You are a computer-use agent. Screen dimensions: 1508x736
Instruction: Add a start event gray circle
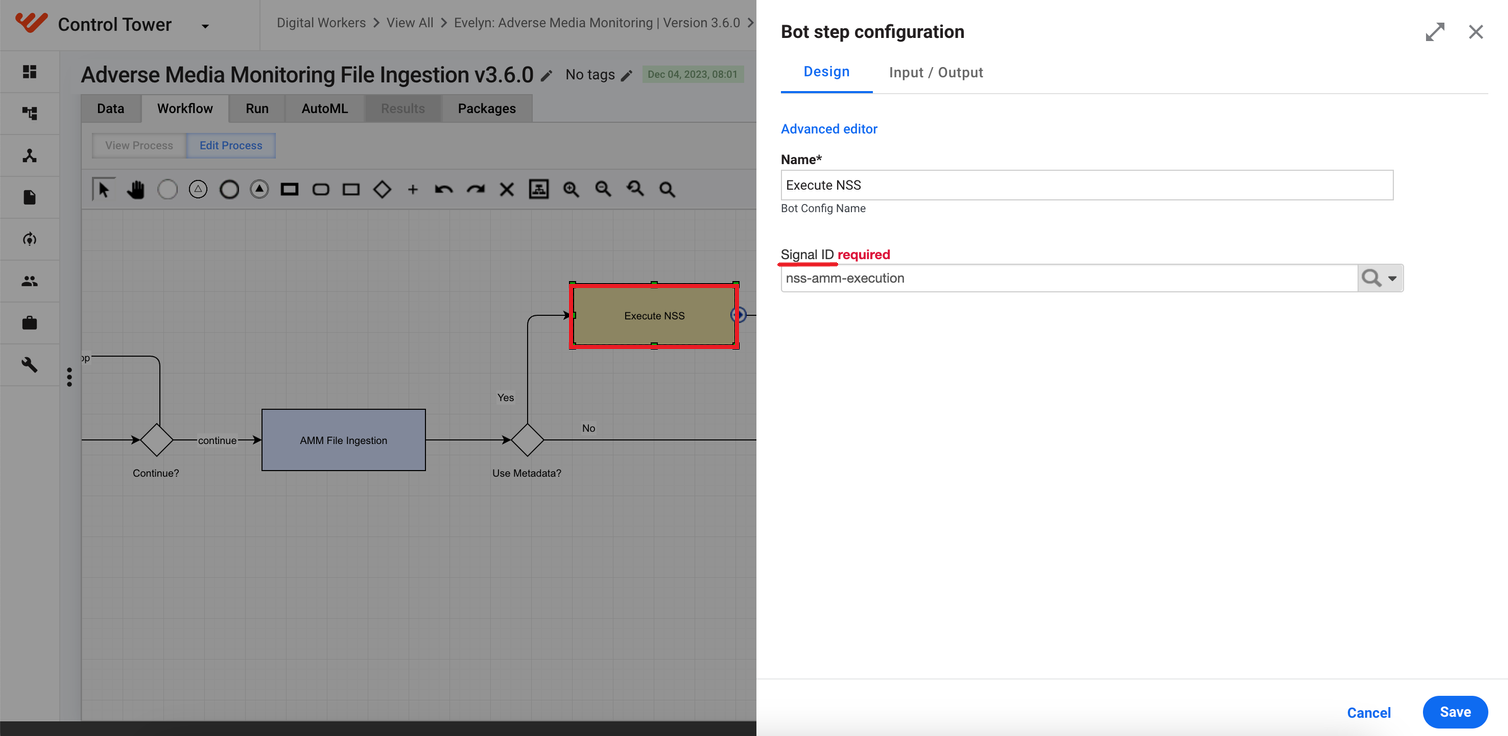167,189
